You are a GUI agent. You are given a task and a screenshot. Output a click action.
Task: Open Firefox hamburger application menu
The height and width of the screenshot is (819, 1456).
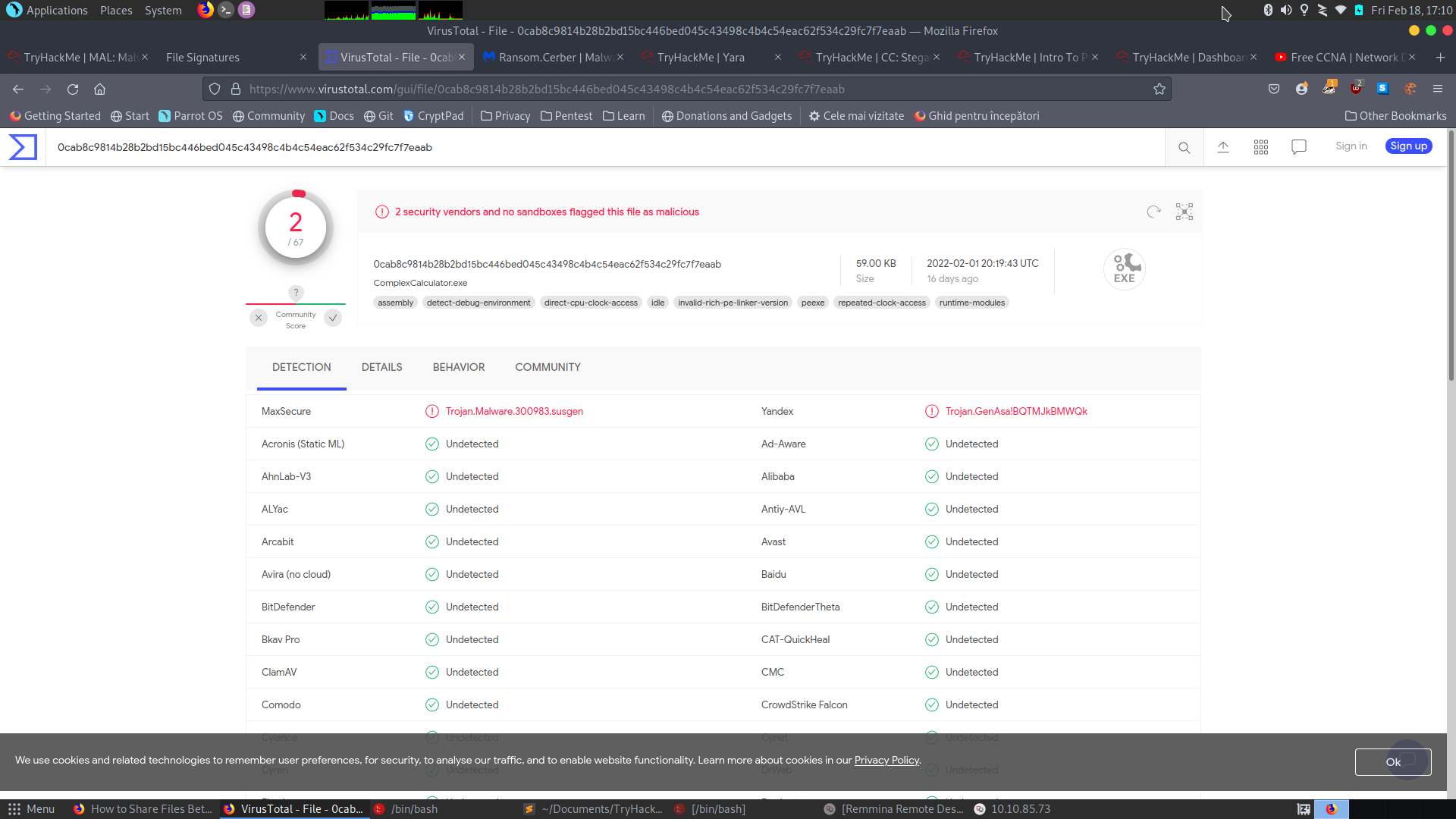pyautogui.click(x=1437, y=89)
